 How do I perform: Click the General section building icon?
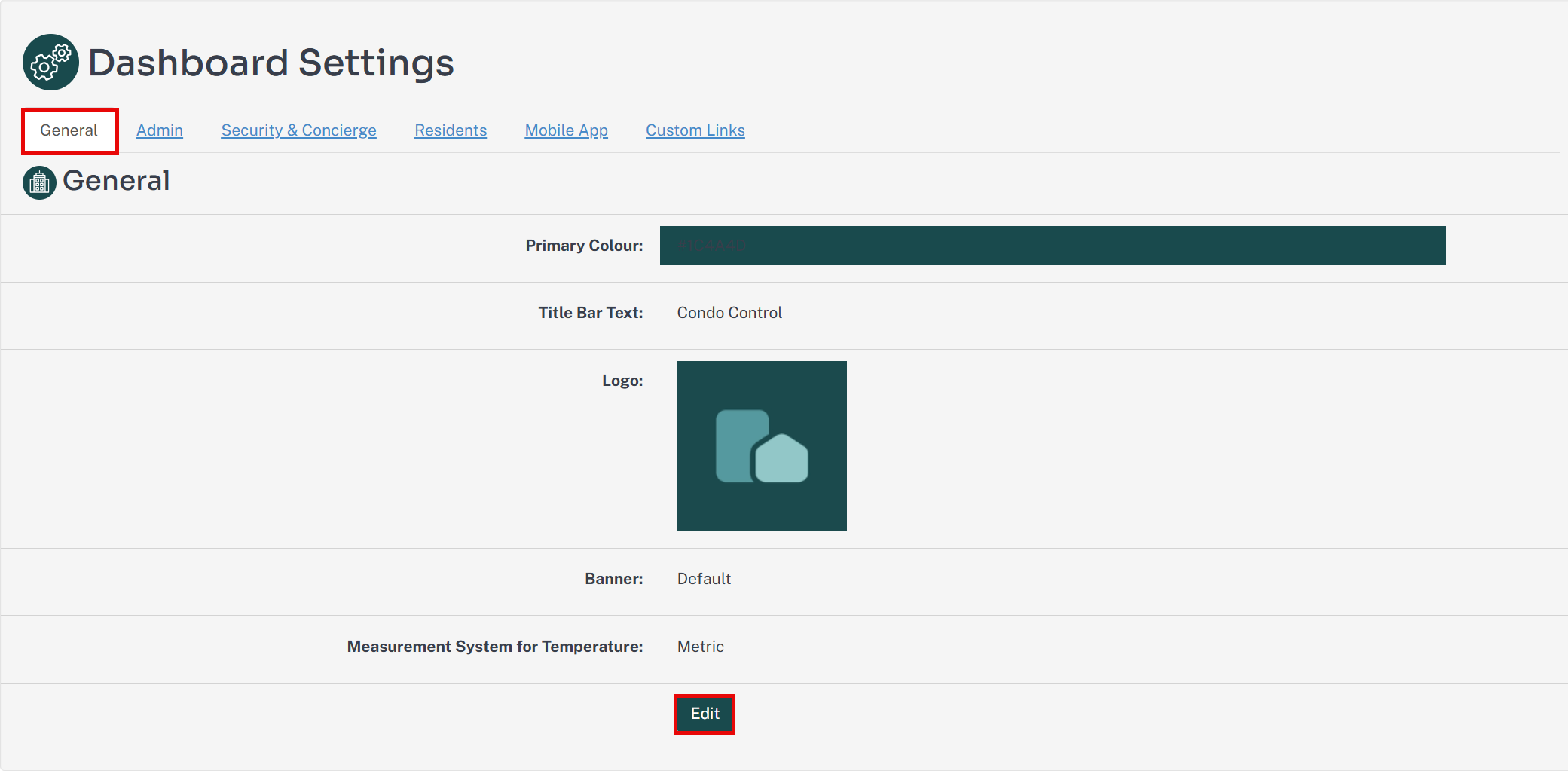39,182
